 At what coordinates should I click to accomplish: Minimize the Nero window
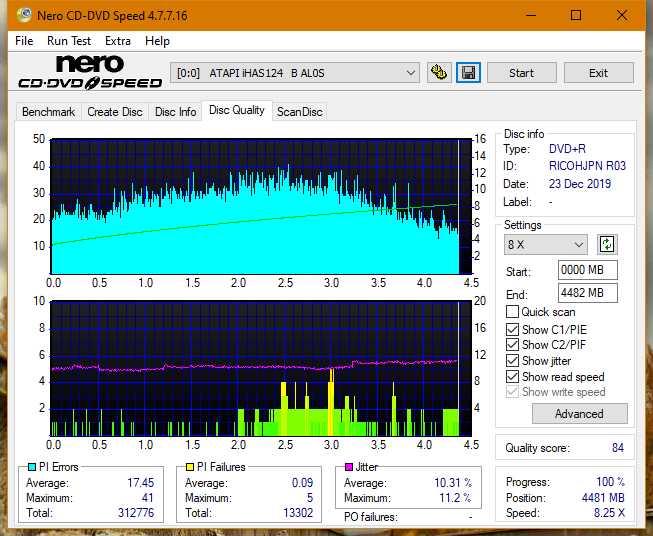pyautogui.click(x=531, y=15)
